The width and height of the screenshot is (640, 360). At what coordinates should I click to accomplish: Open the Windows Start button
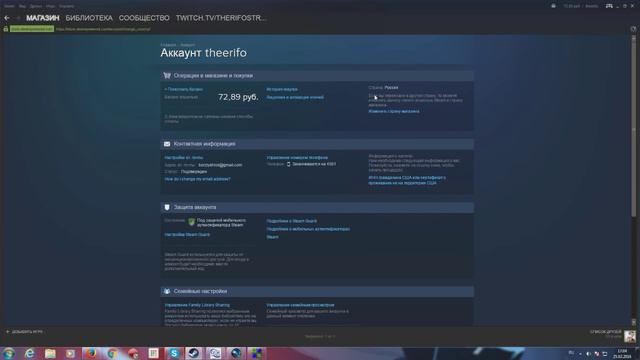8,353
